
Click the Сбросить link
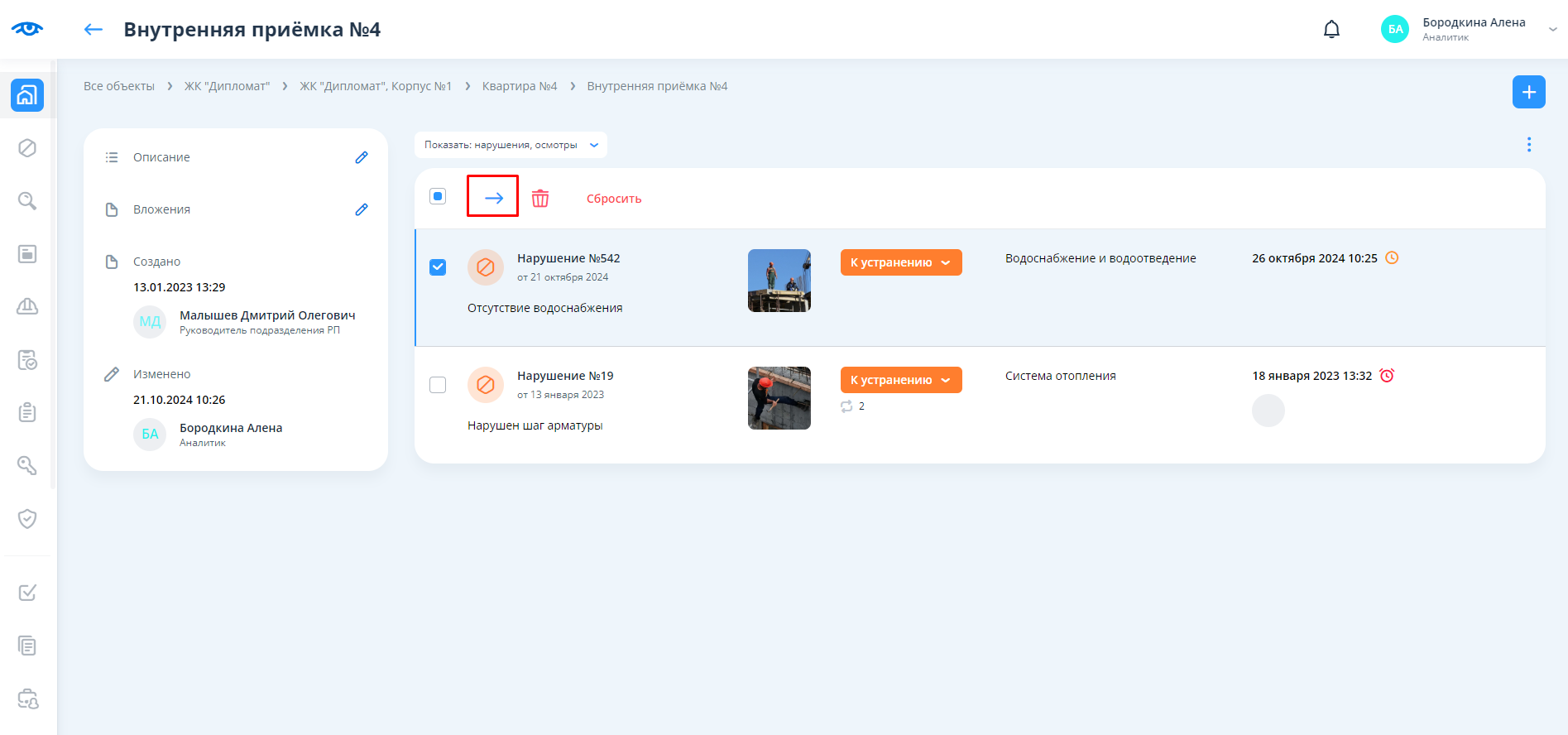[614, 199]
